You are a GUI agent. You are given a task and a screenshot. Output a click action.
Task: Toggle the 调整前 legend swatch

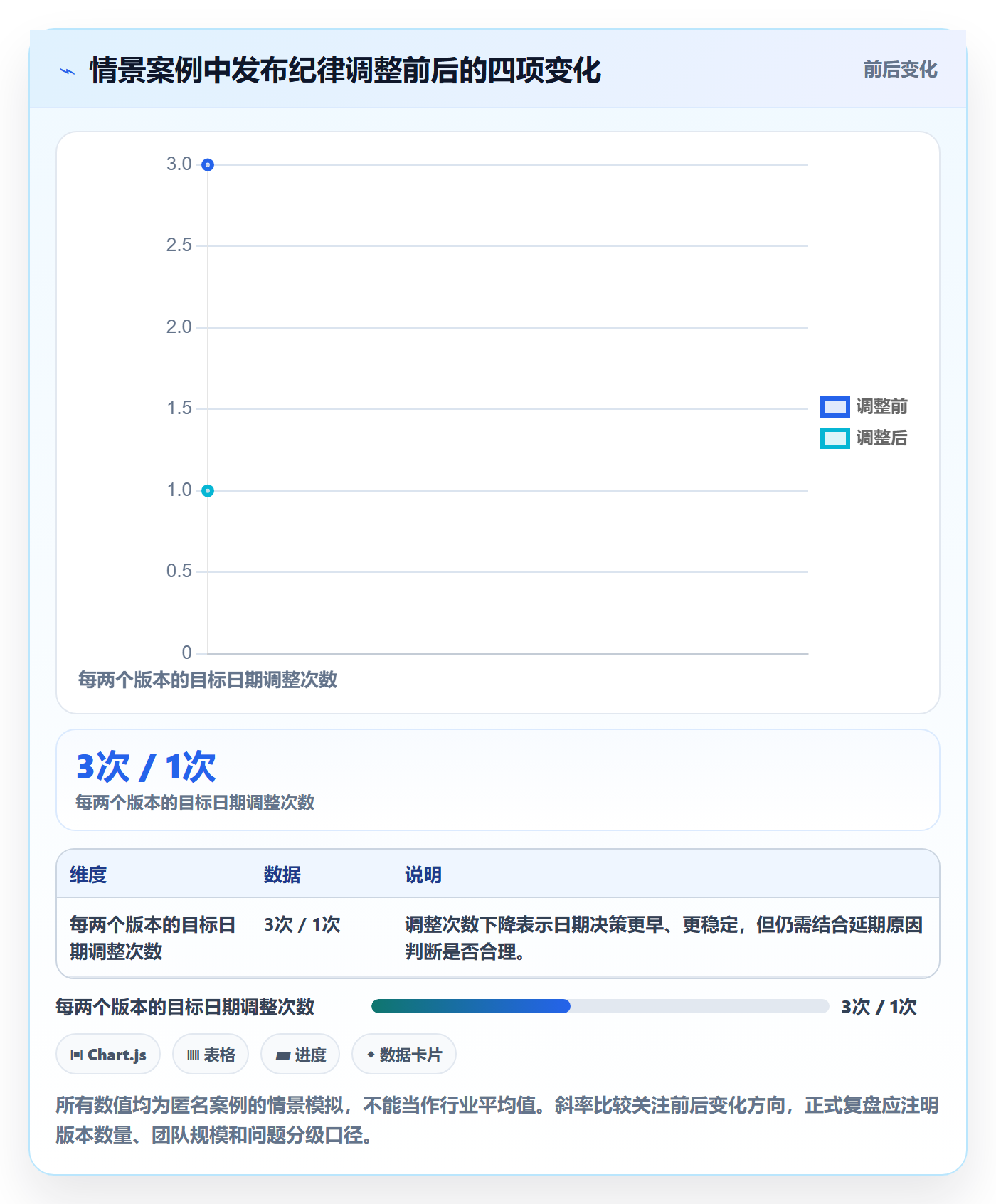point(835,407)
